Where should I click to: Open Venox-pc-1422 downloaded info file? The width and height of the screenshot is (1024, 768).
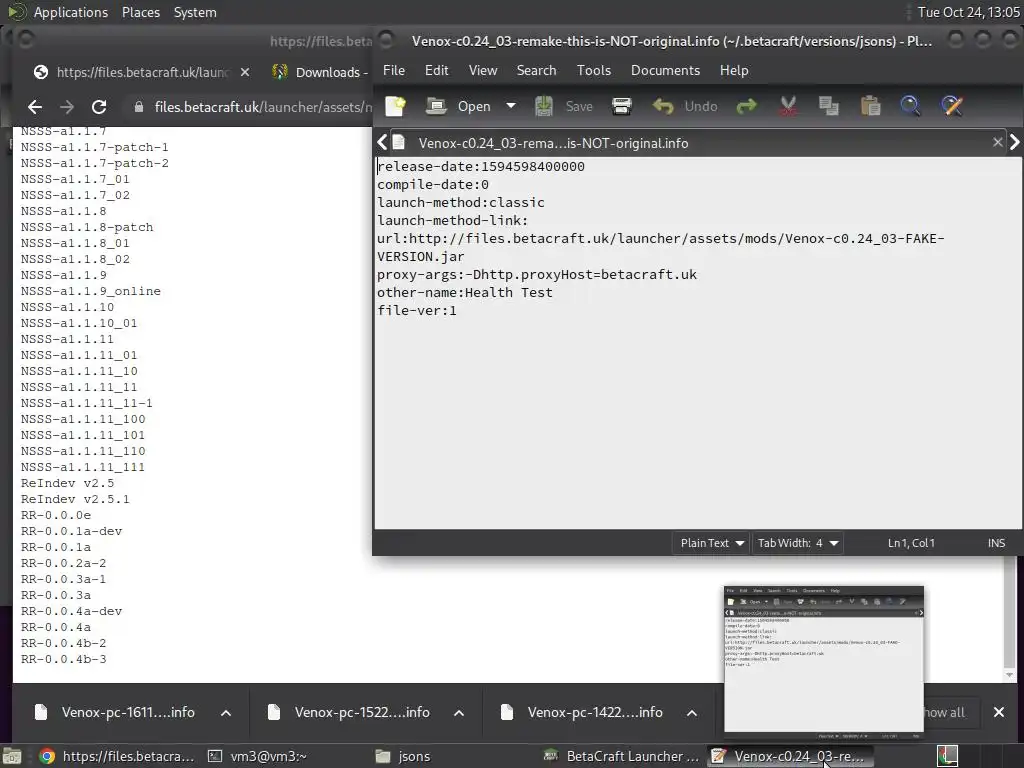583,712
